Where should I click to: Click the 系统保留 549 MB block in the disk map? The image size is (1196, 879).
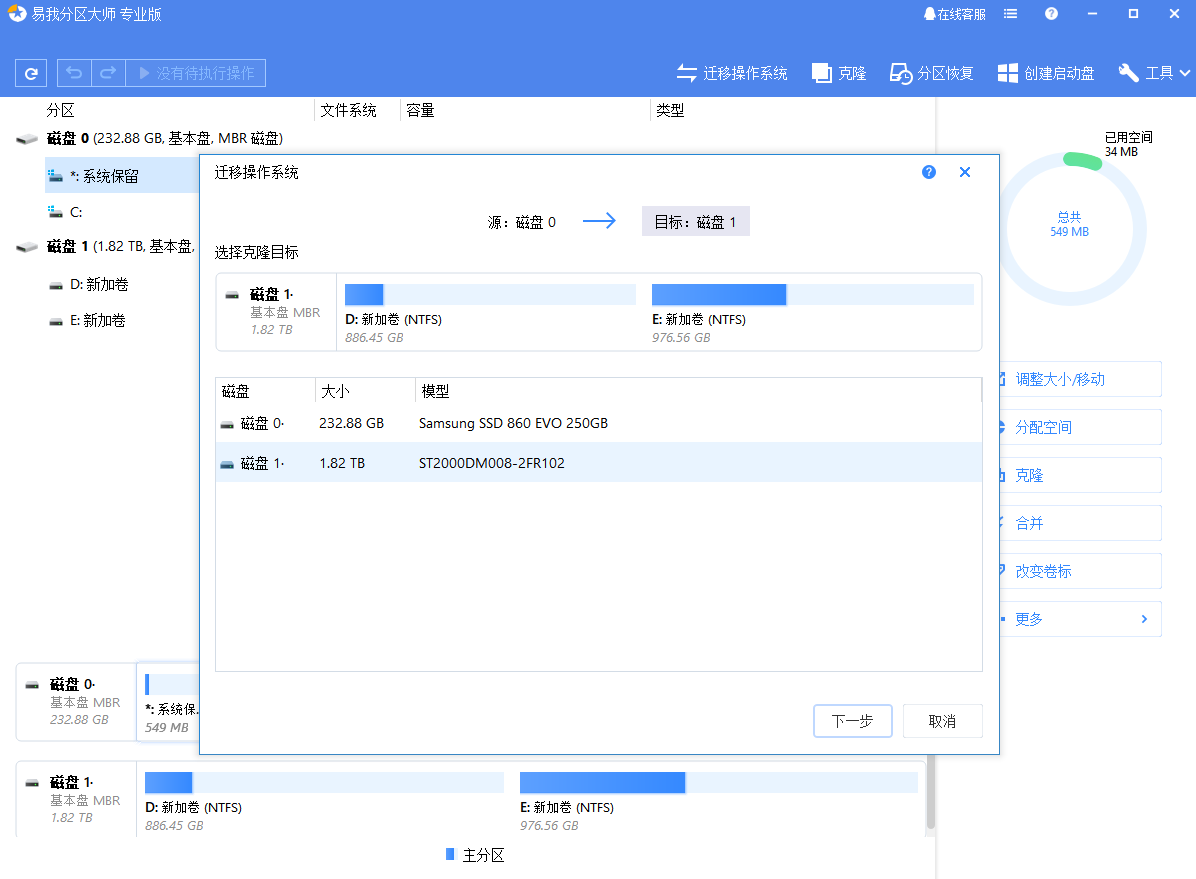(x=169, y=702)
